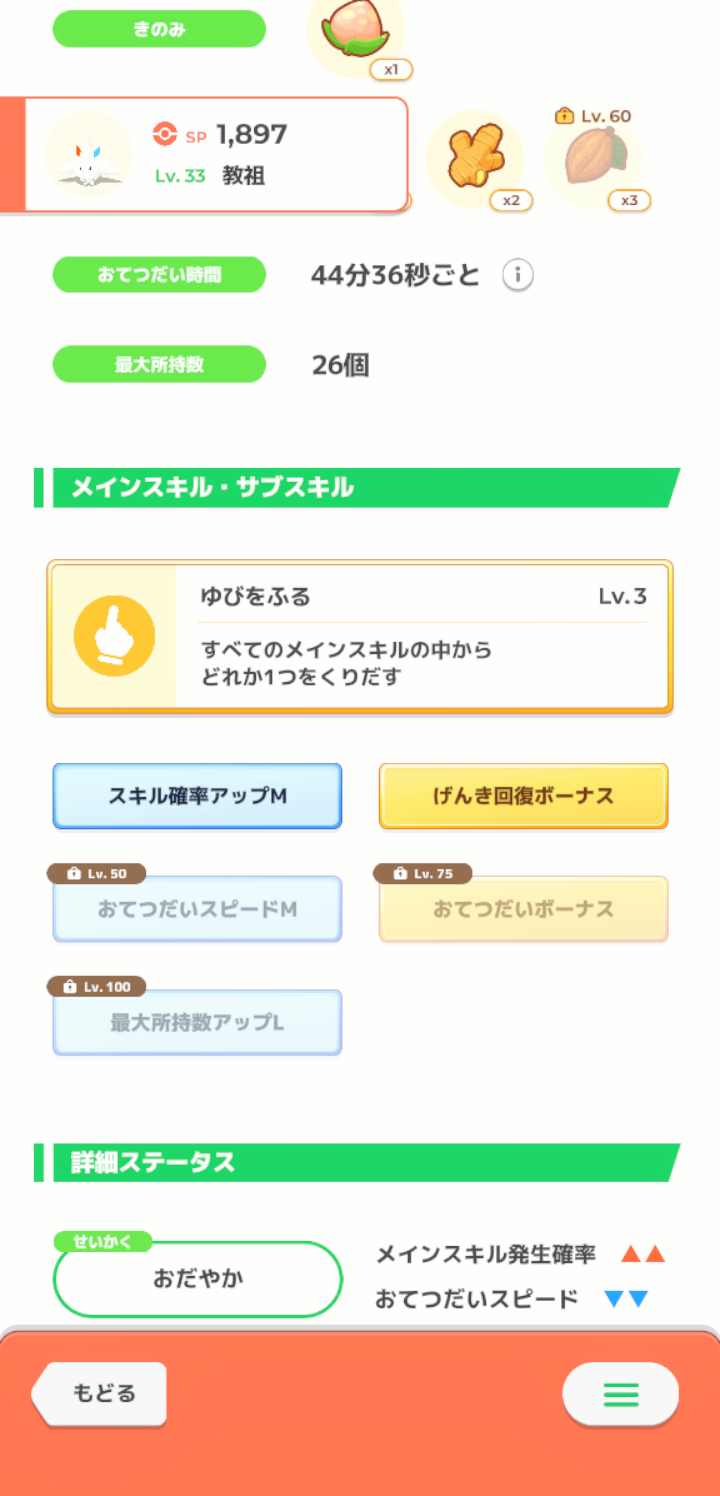Select the げんき回復ボーナス sub skill
The image size is (720, 1496).
523,796
